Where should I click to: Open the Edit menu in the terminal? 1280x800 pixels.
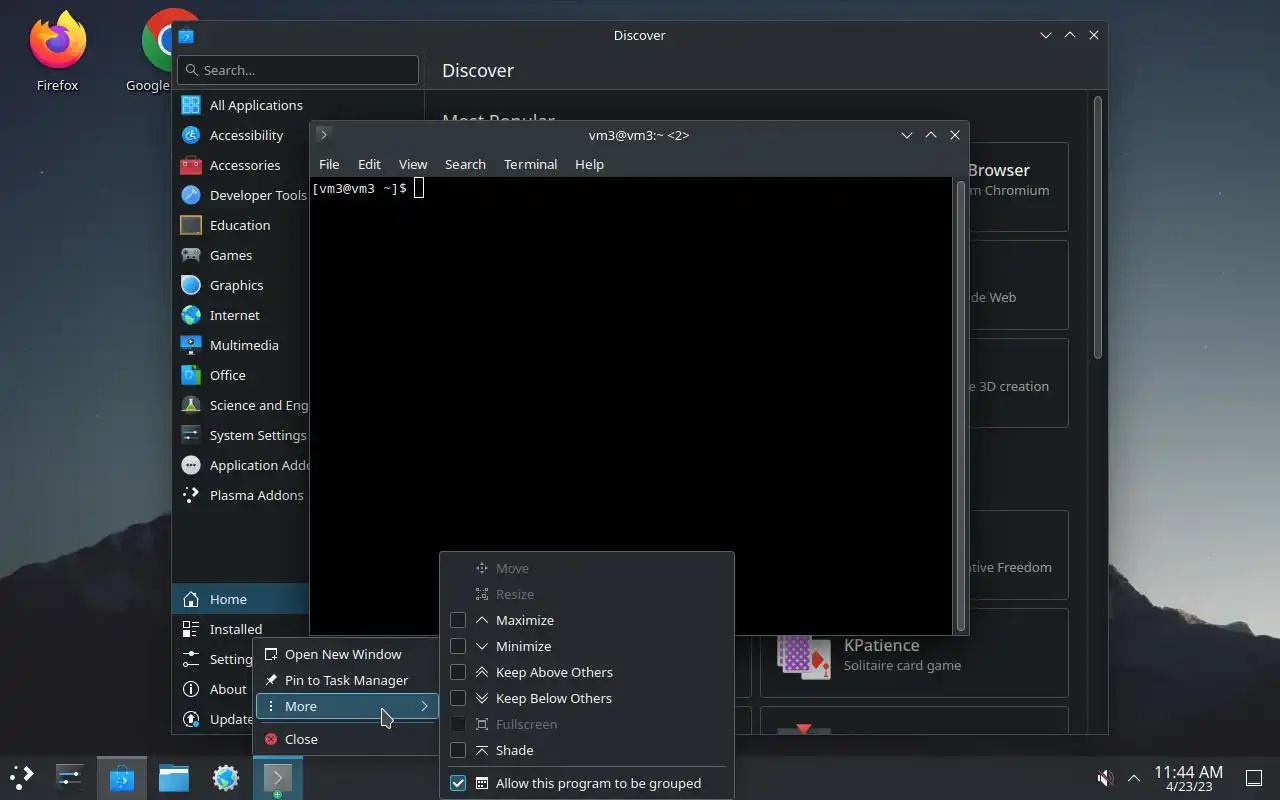(369, 164)
